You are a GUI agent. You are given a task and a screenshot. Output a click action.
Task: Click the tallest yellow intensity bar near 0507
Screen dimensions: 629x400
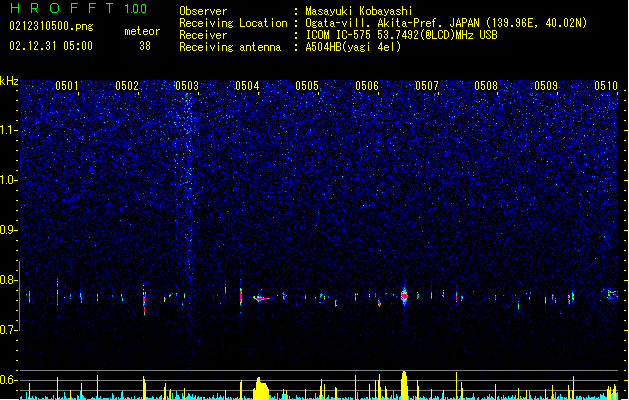pyautogui.click(x=404, y=385)
